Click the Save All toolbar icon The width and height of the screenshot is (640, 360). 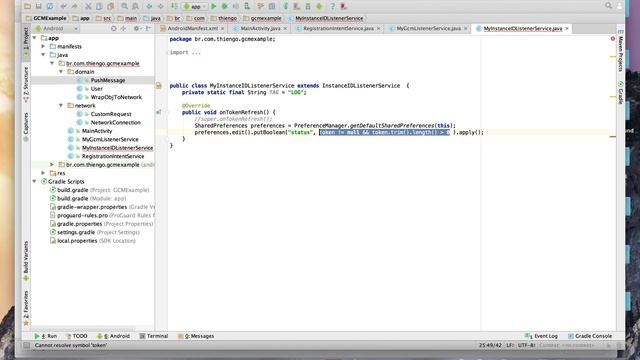point(38,6)
